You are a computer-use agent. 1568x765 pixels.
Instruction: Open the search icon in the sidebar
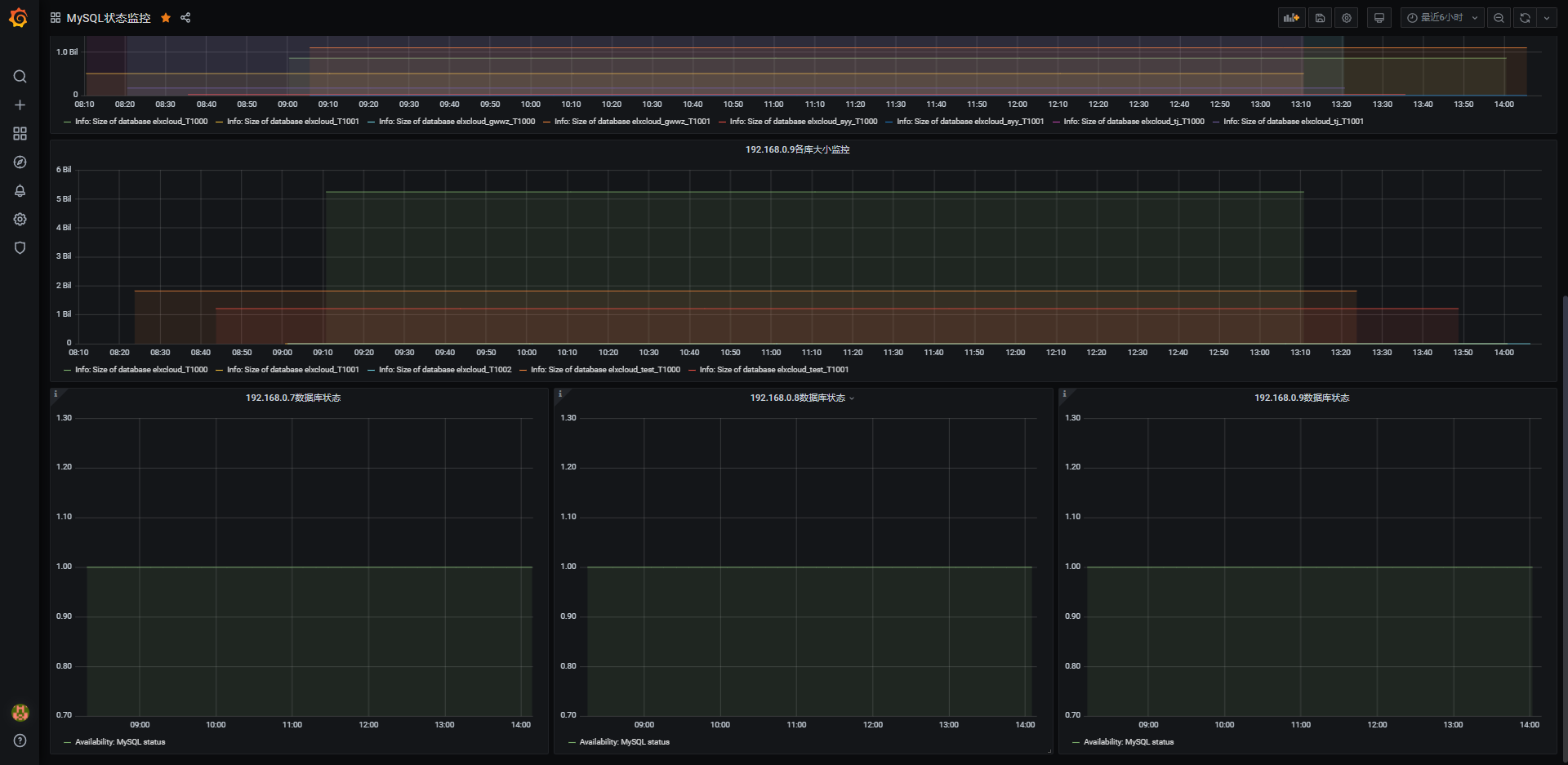(x=20, y=77)
